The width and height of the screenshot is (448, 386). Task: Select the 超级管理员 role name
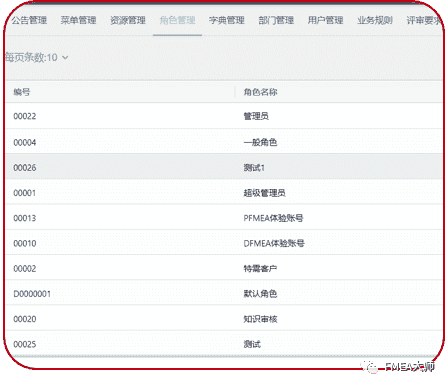(x=264, y=193)
